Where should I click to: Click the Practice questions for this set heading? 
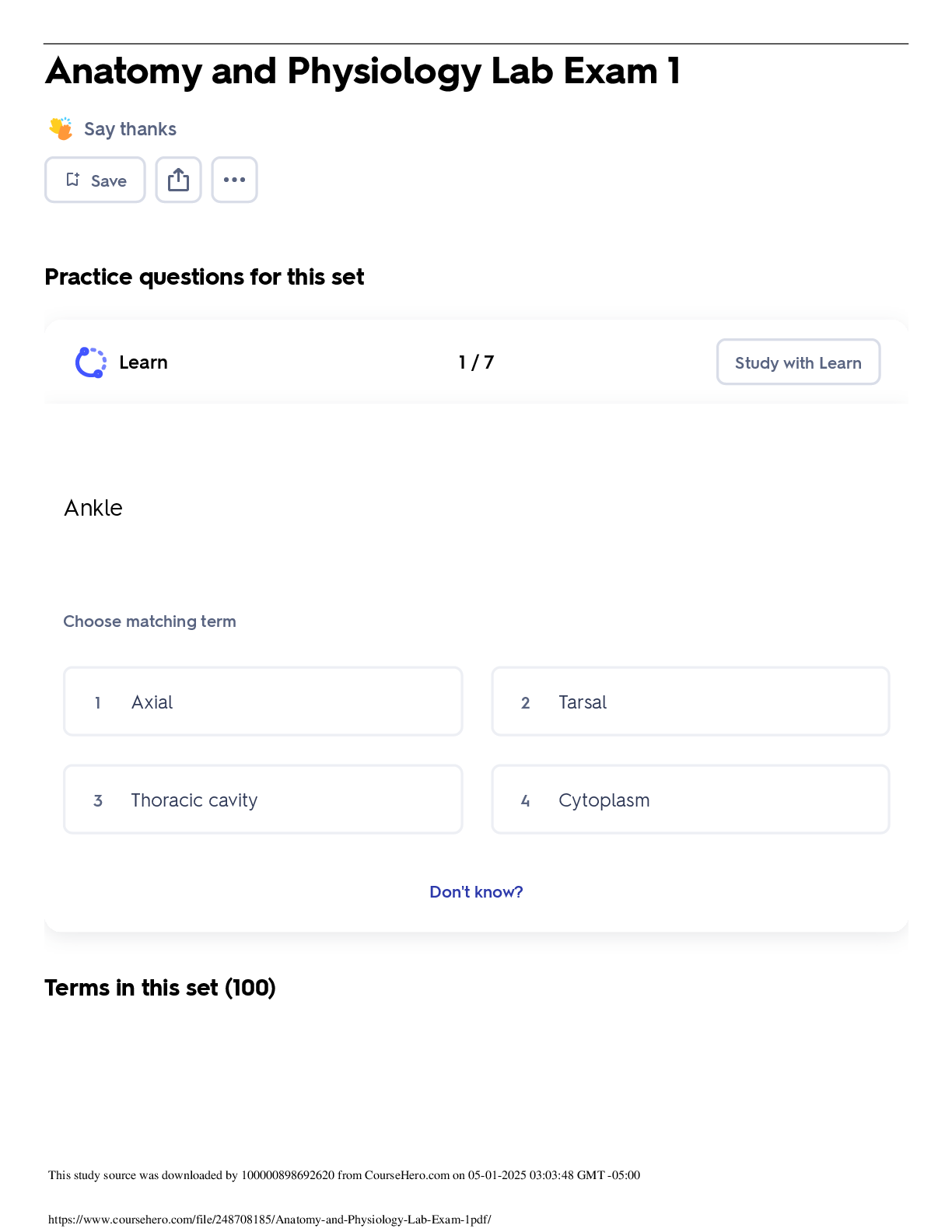click(205, 277)
